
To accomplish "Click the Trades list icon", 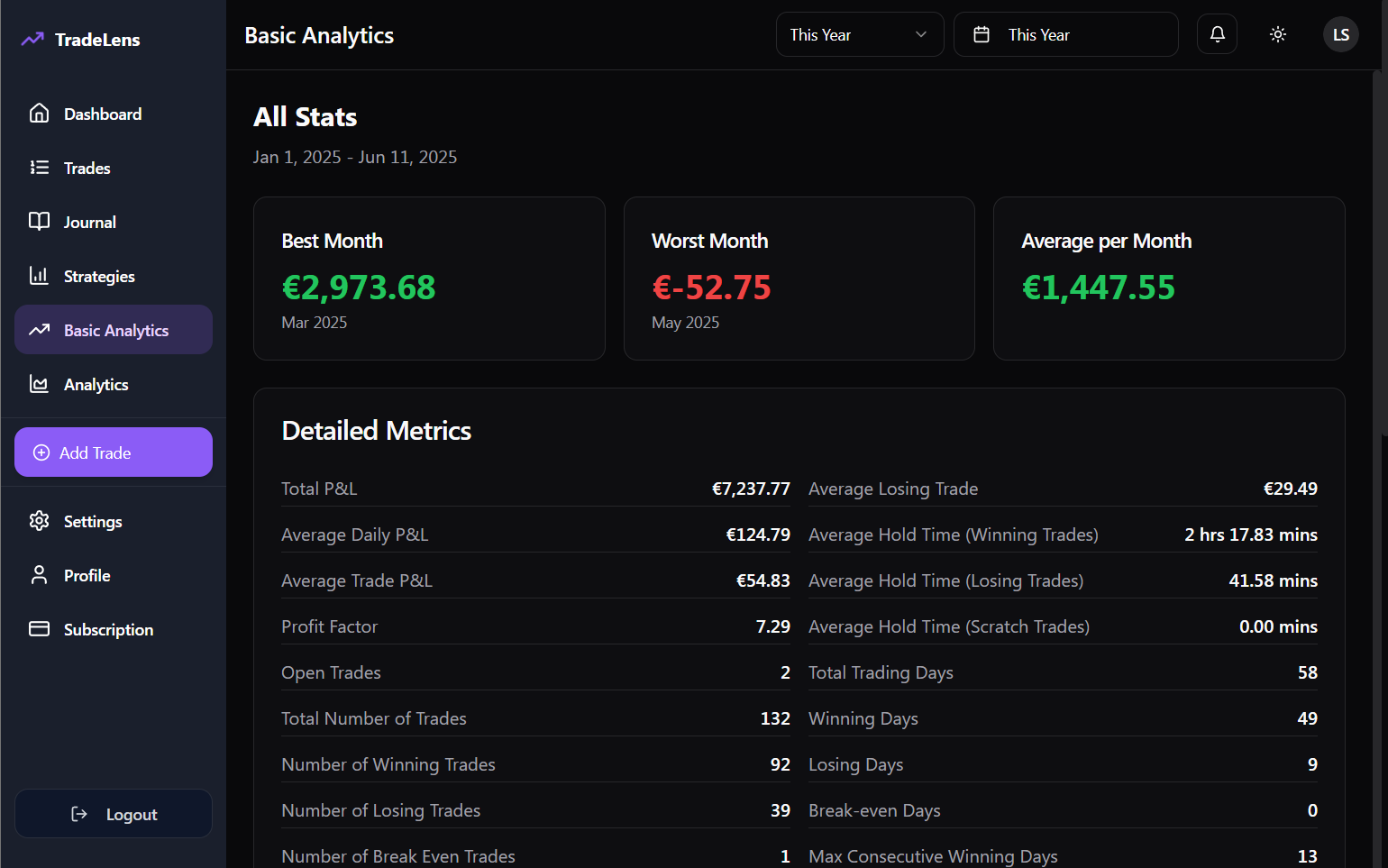I will point(39,168).
